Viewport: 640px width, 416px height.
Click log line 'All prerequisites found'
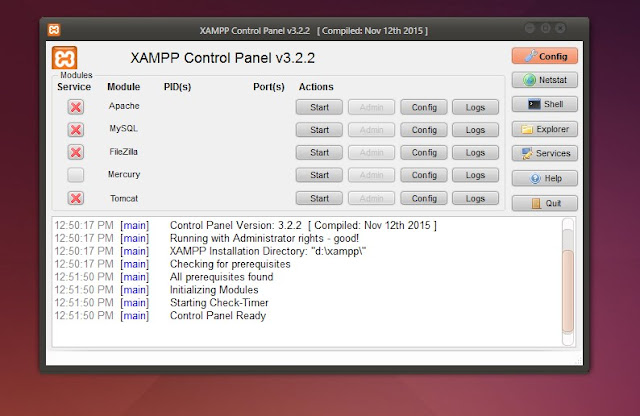(x=222, y=277)
